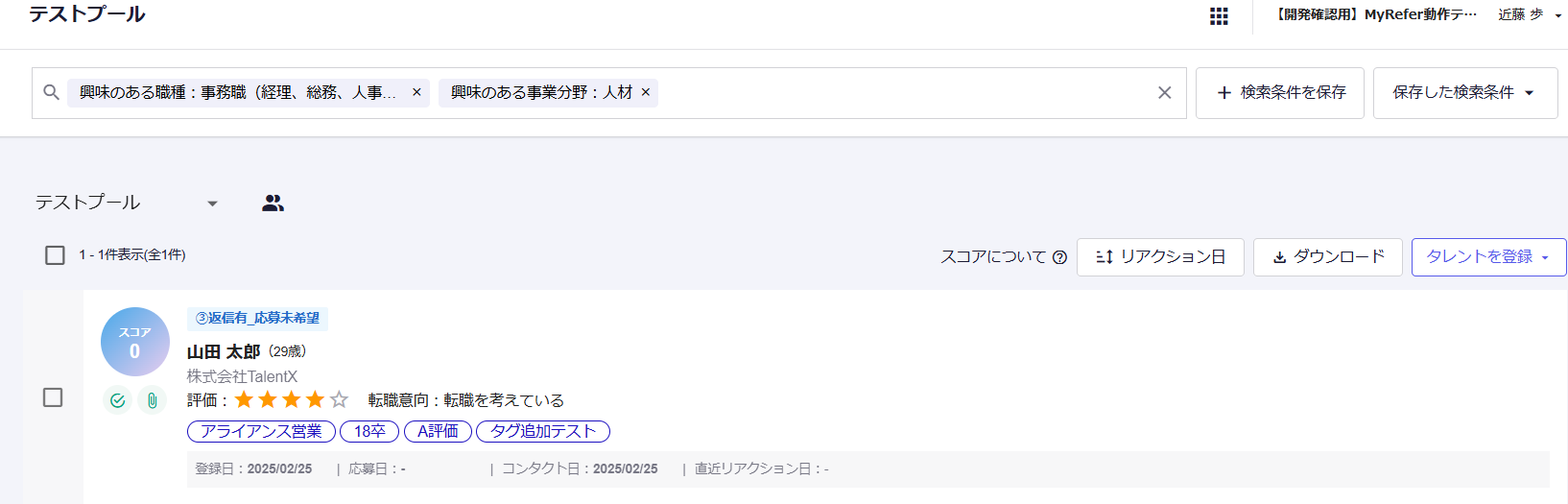
Task: Click the アライアンス営業 tag
Action: [261, 431]
